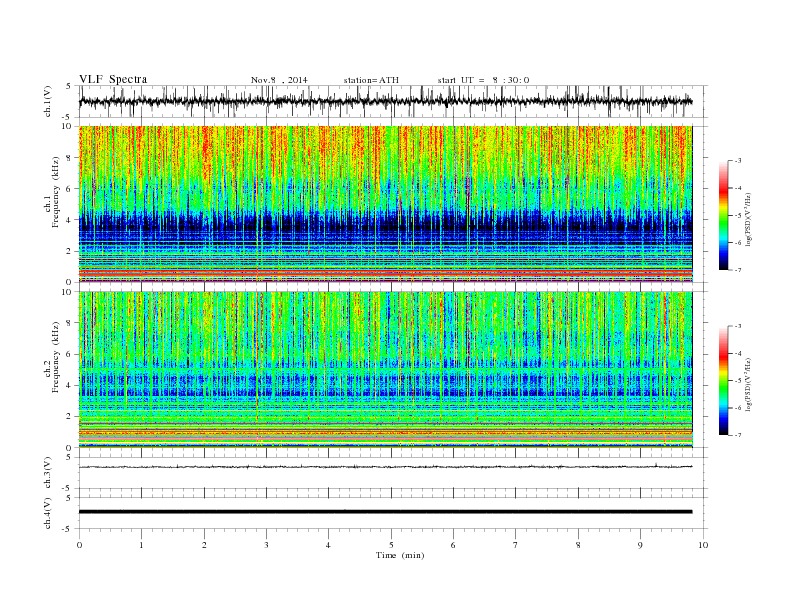Click the "start UT = 8 :30: 0" text

pyautogui.click(x=483, y=80)
